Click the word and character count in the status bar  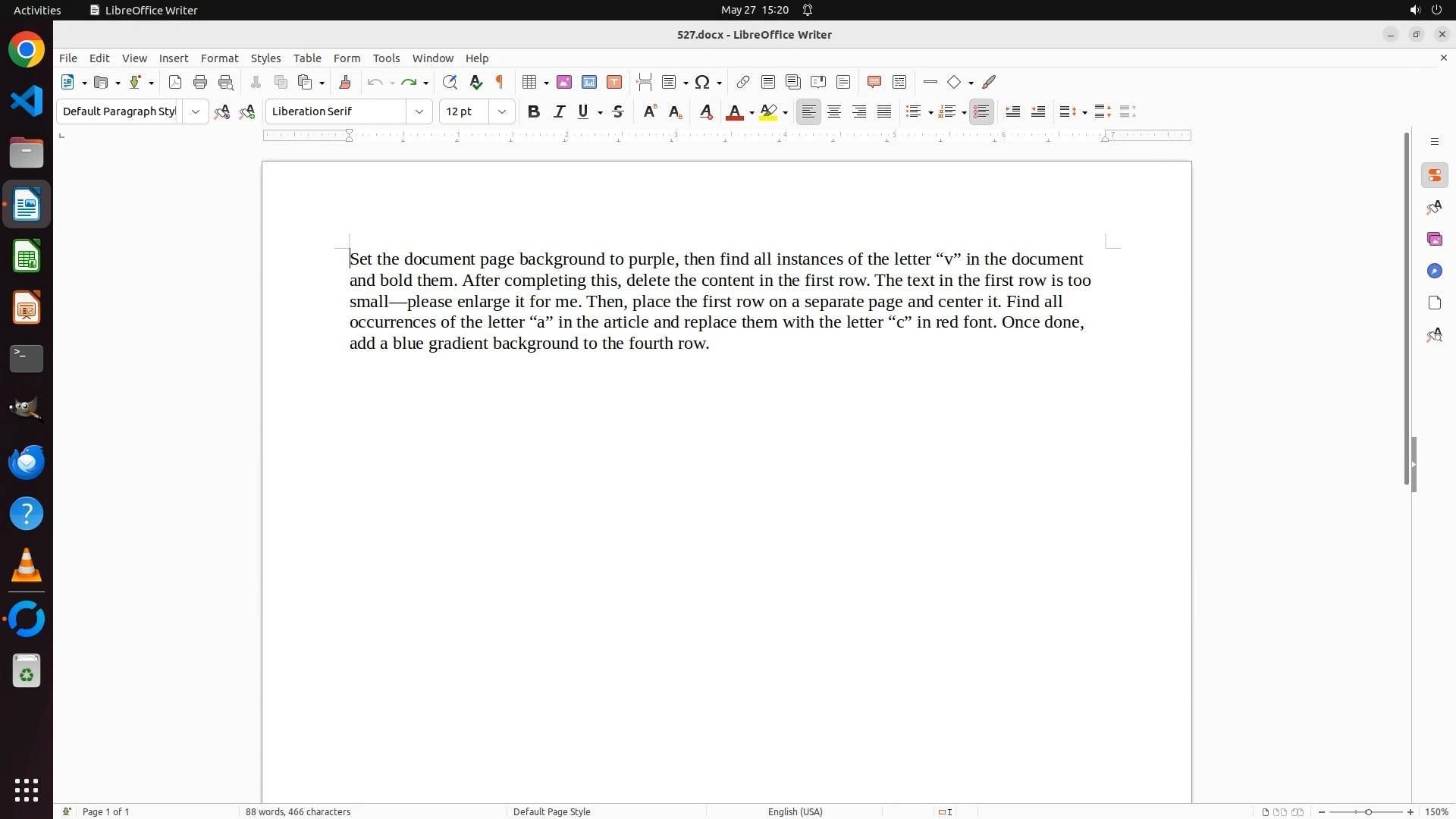(x=298, y=811)
